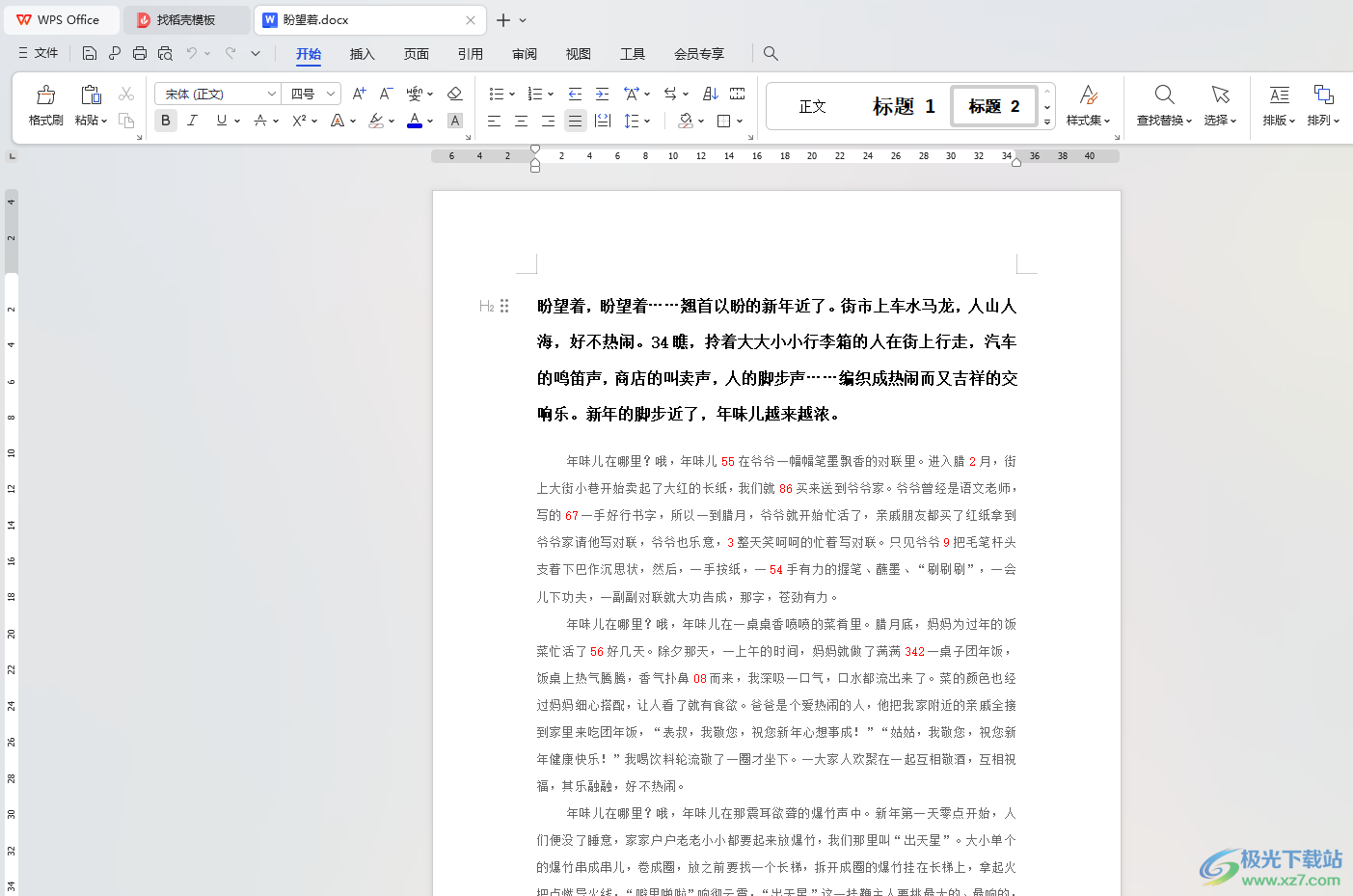This screenshot has width=1353, height=896.
Task: Toggle Underline formatting
Action: point(222,121)
